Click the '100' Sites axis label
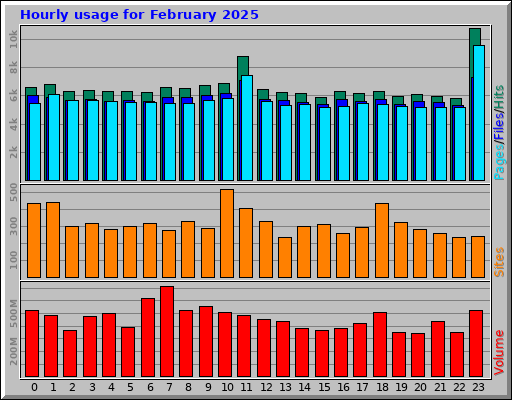Screen dimensions: 512x400 coord(13,260)
